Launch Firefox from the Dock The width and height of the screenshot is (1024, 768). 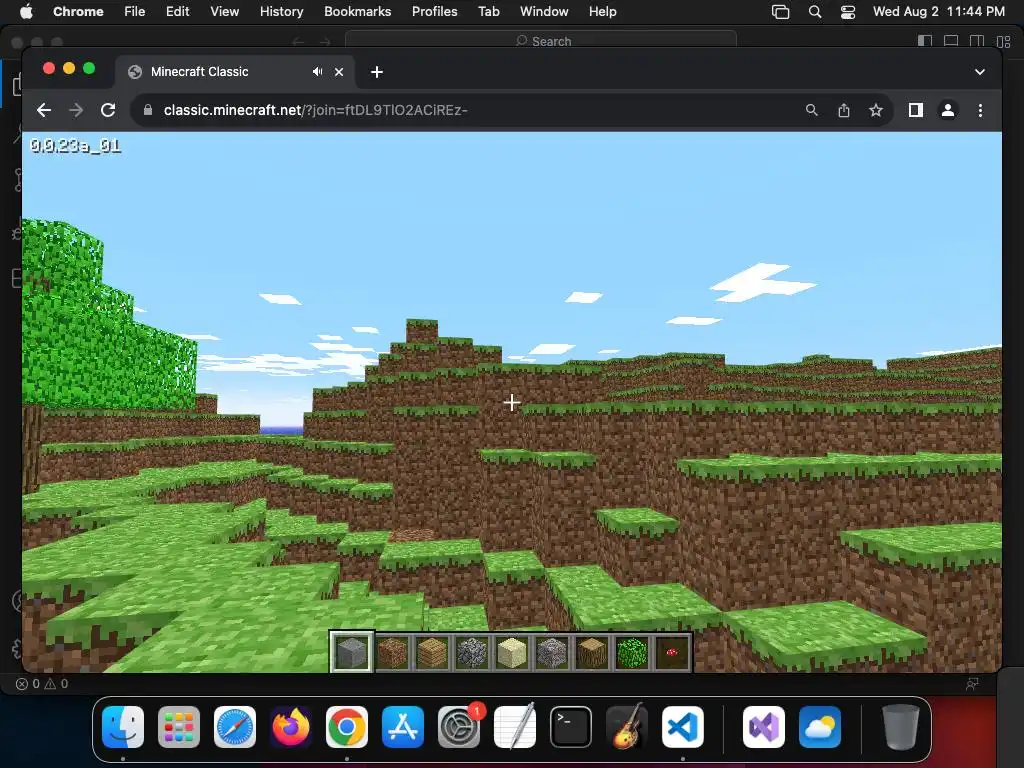click(291, 727)
